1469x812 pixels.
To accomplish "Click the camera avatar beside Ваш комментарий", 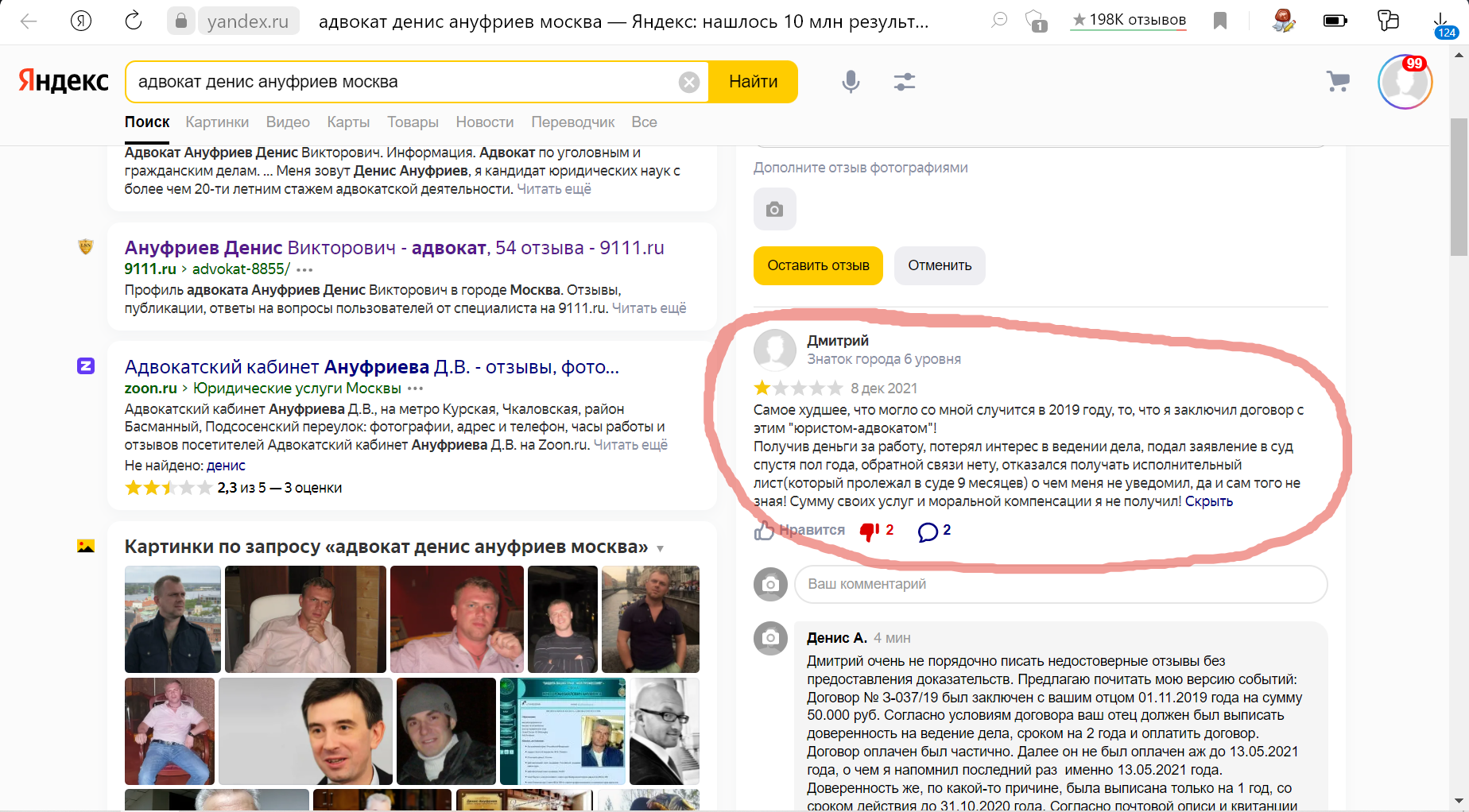I will (770, 584).
